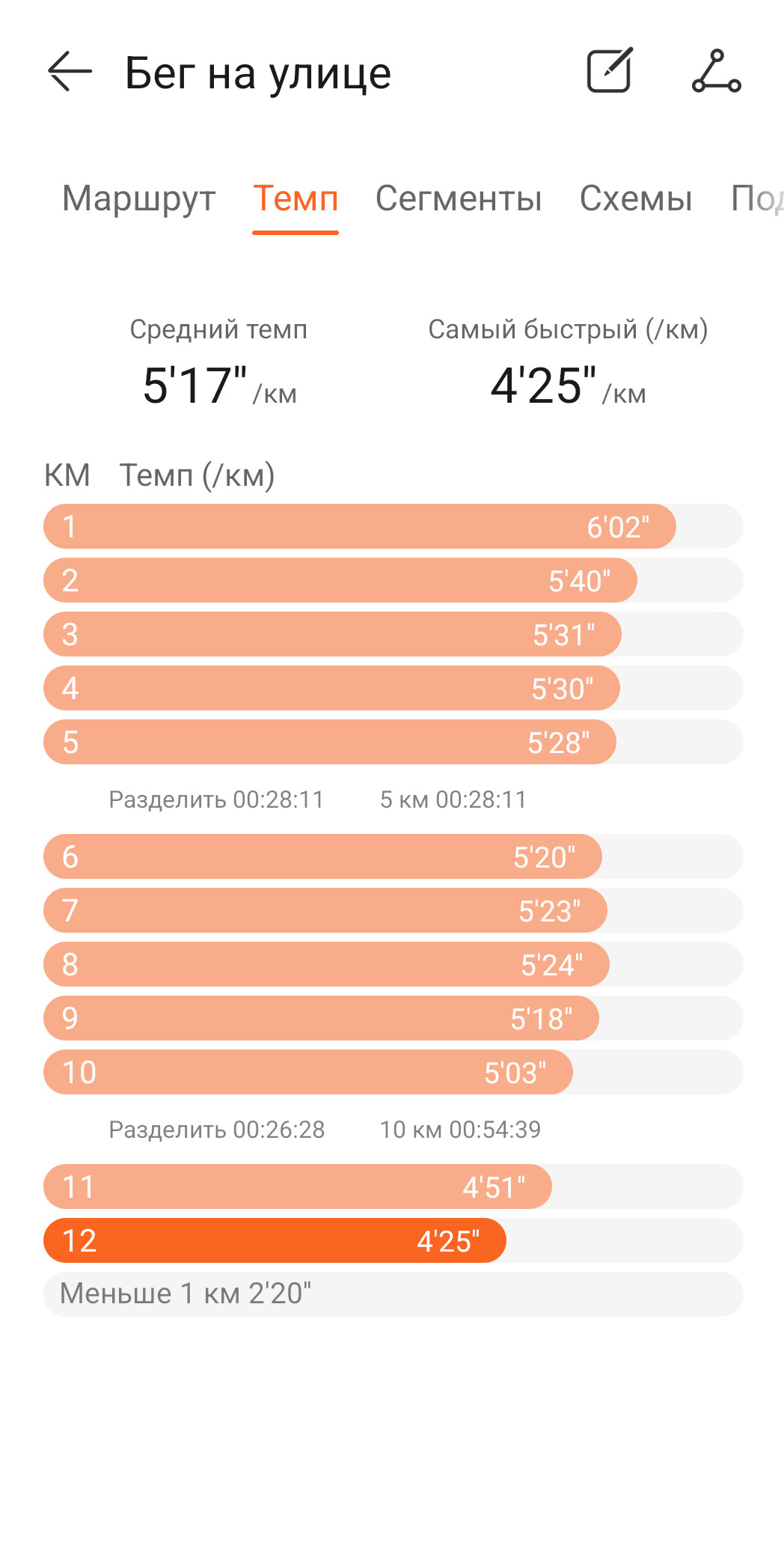Screen dimensions: 784x1566
Task: Tap the 10 км 00:54:39 split label
Action: pos(460,1130)
